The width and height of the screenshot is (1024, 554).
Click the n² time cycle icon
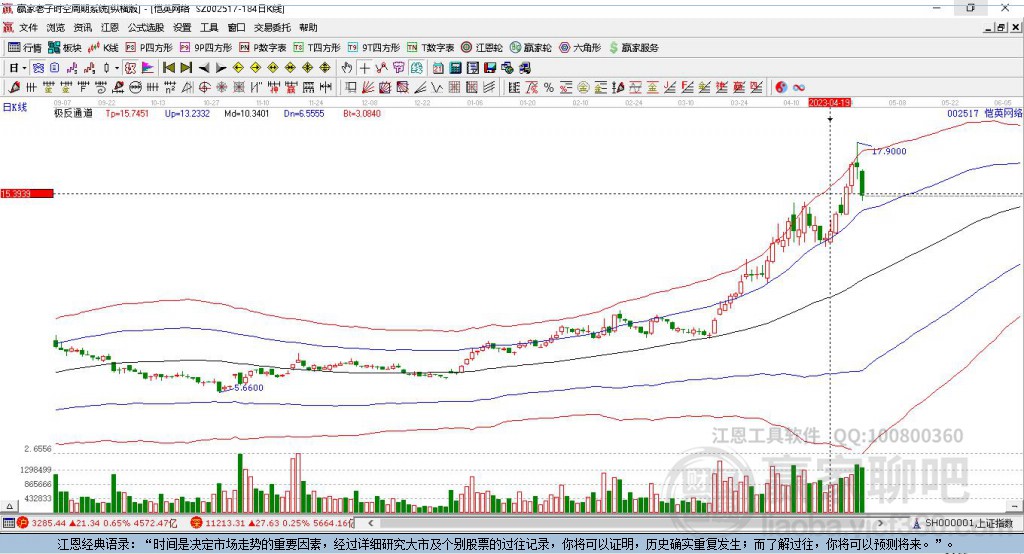click(170, 88)
